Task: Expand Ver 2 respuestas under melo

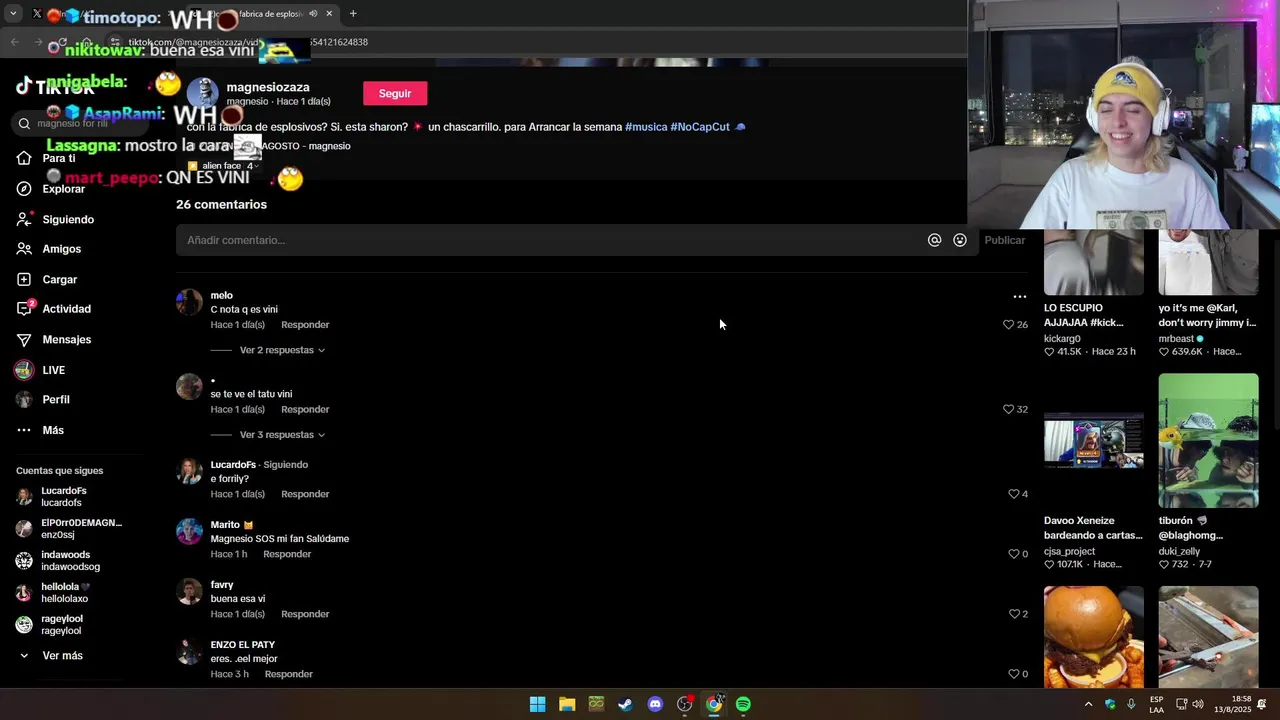Action: coord(282,350)
